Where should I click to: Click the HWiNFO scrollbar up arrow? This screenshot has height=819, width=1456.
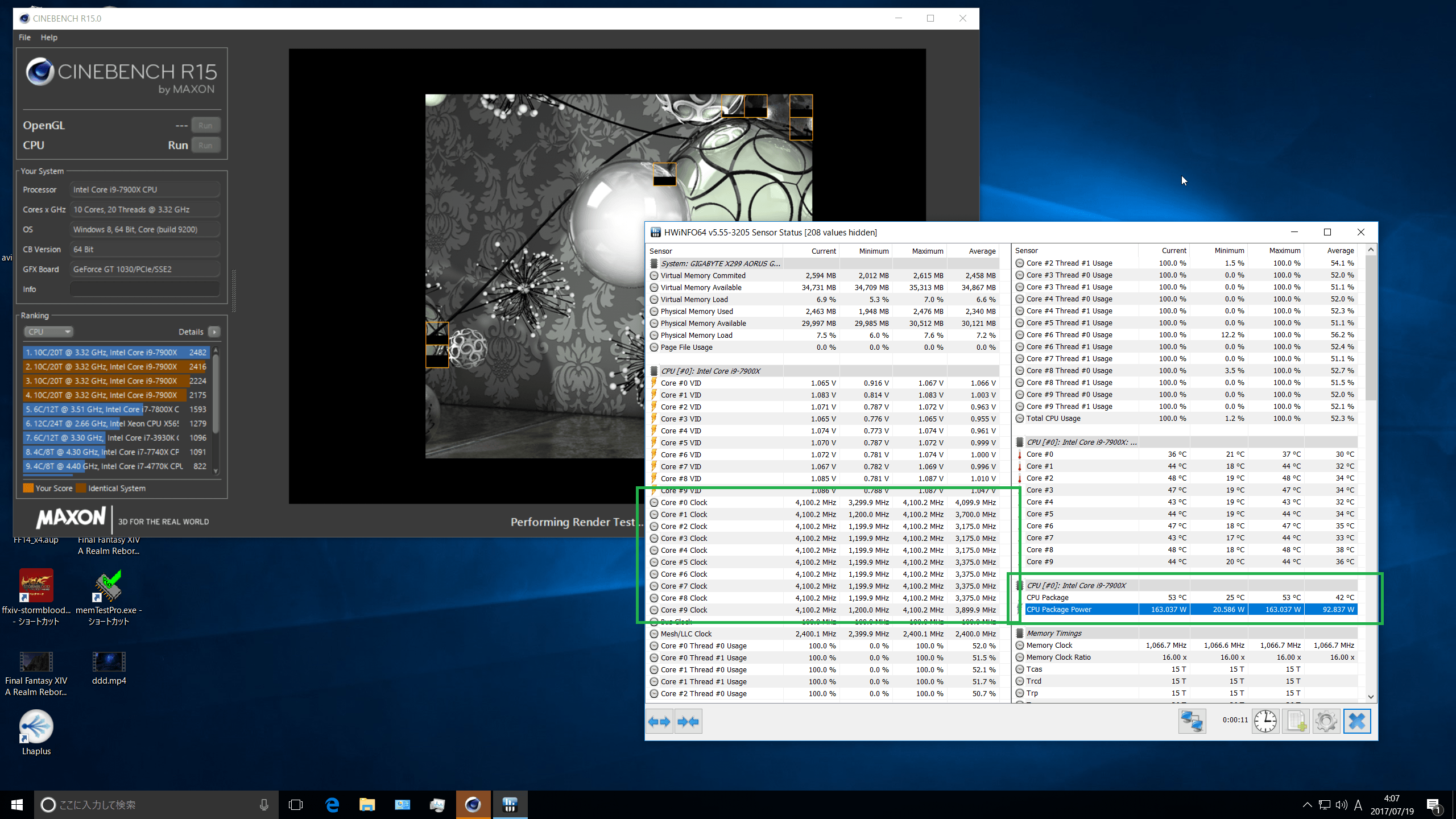pyautogui.click(x=1371, y=250)
